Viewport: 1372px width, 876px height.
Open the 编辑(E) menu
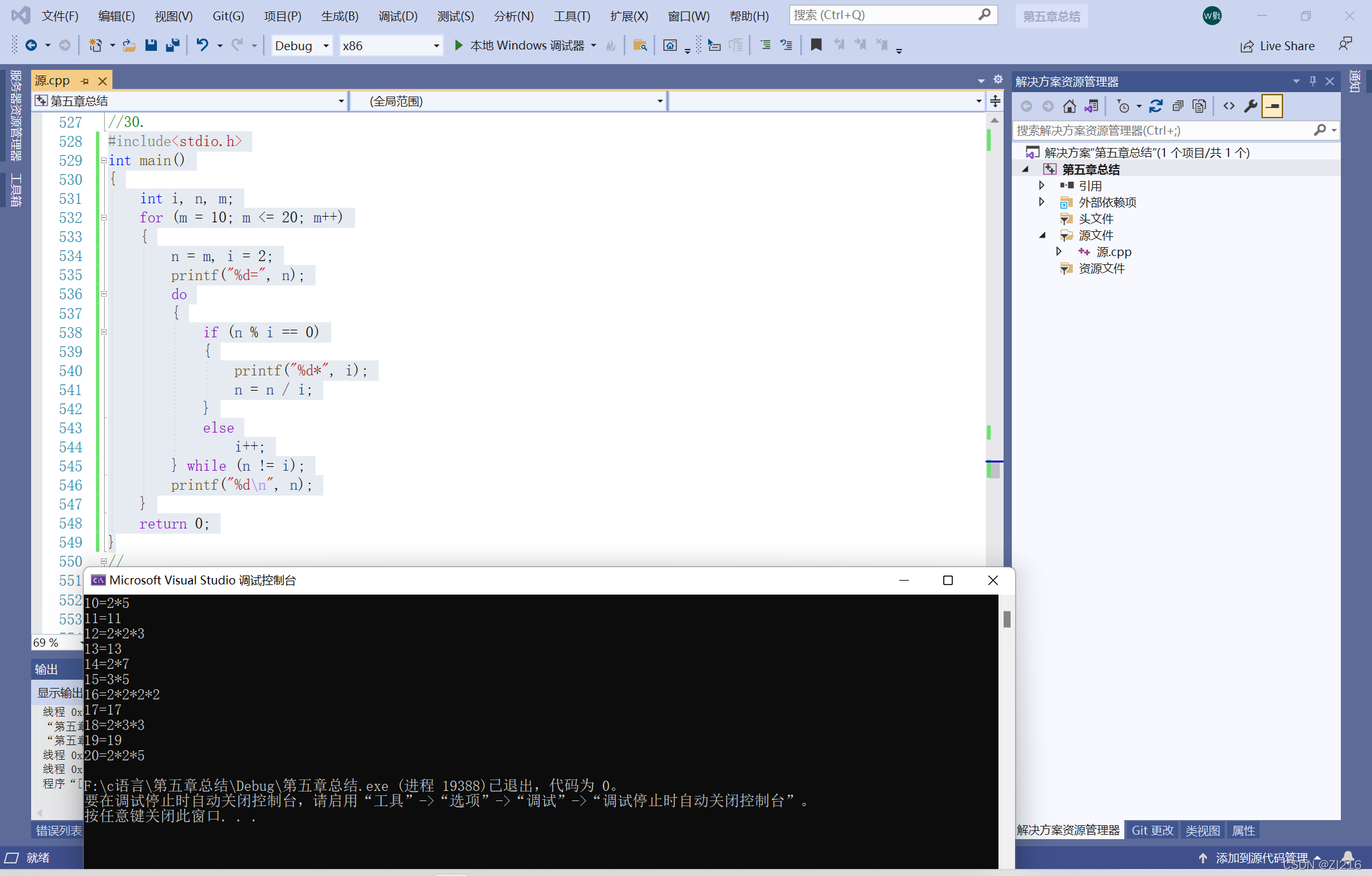point(117,16)
